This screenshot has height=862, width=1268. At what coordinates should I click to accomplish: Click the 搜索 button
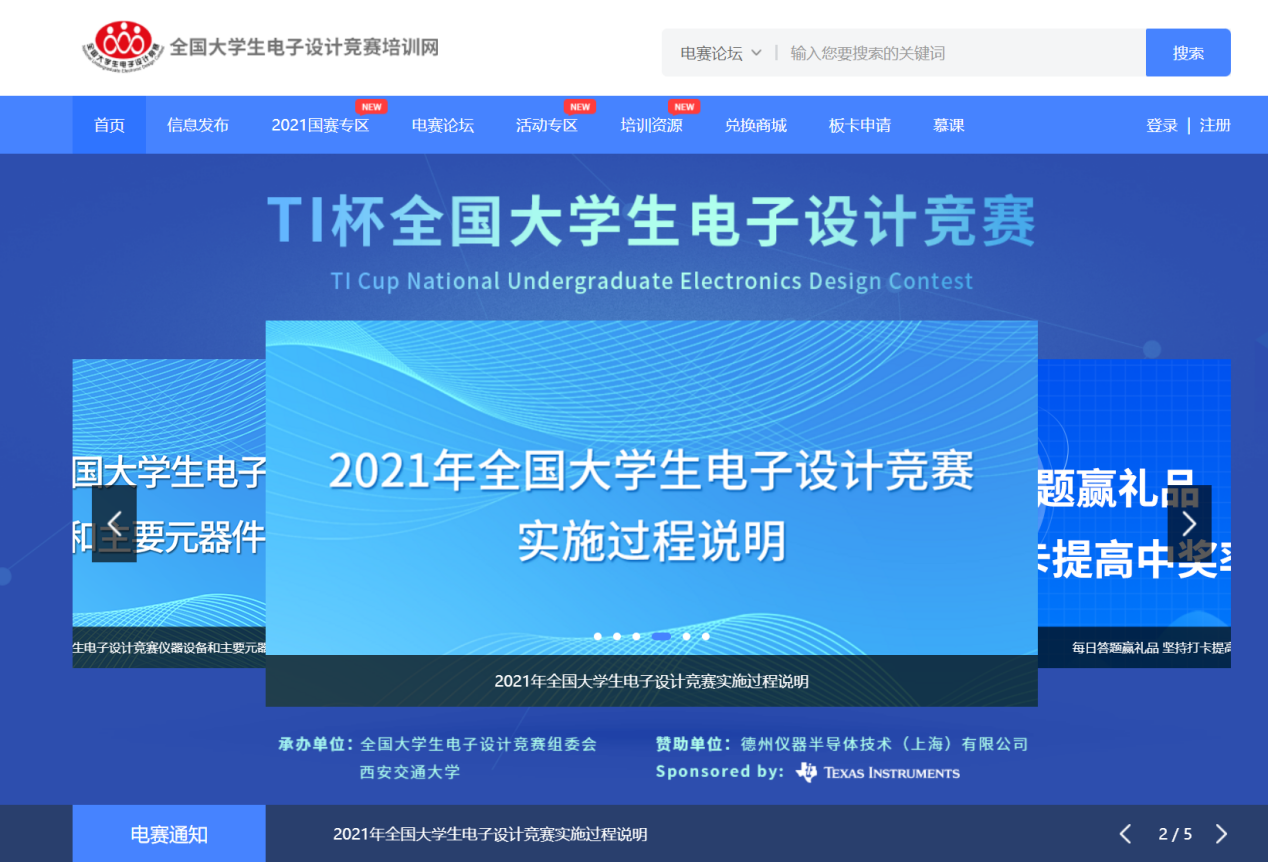click(x=1188, y=53)
